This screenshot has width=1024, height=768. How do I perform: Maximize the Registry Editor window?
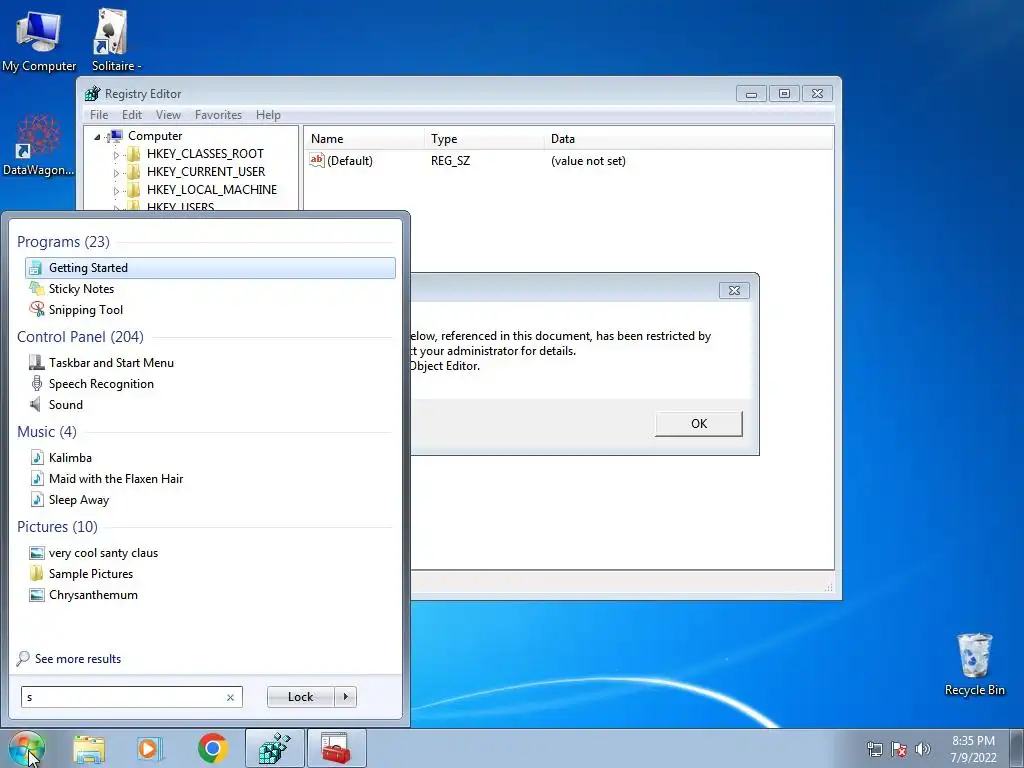point(784,93)
